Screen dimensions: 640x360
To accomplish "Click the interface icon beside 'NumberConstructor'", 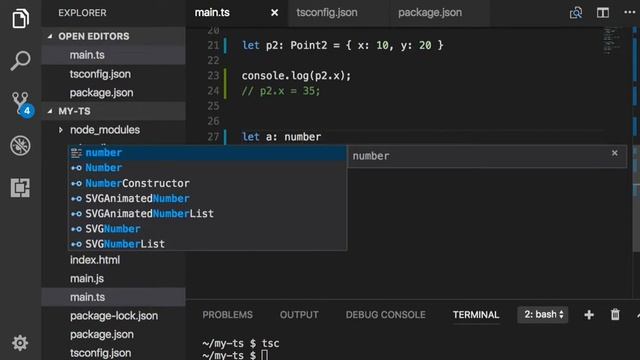I will [76, 184].
